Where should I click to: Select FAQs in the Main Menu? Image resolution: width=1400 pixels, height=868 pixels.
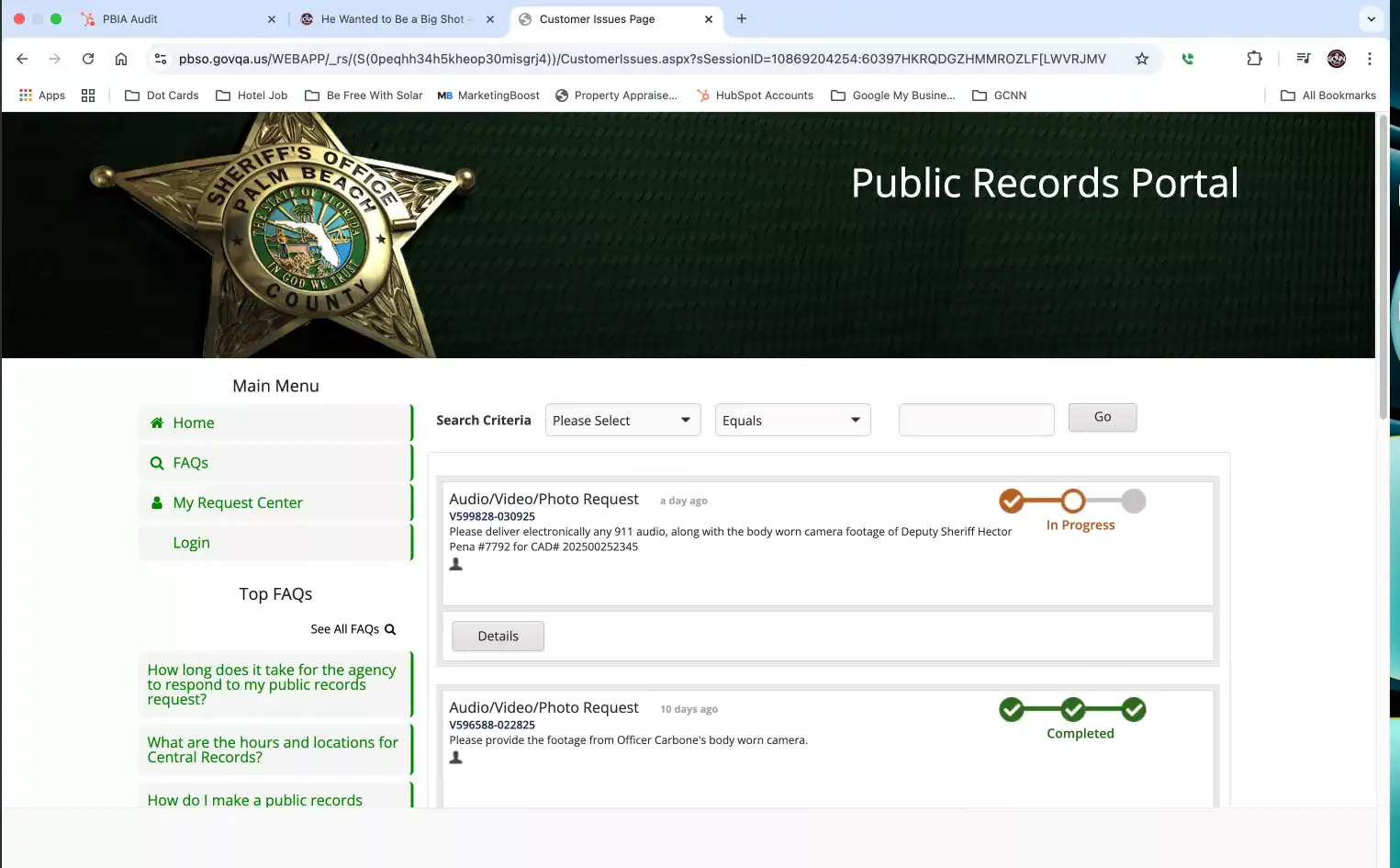(191, 463)
